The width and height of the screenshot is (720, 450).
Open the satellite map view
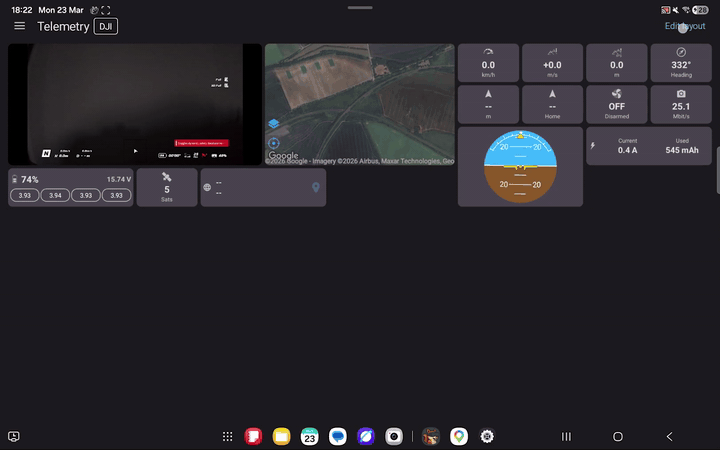click(x=360, y=104)
